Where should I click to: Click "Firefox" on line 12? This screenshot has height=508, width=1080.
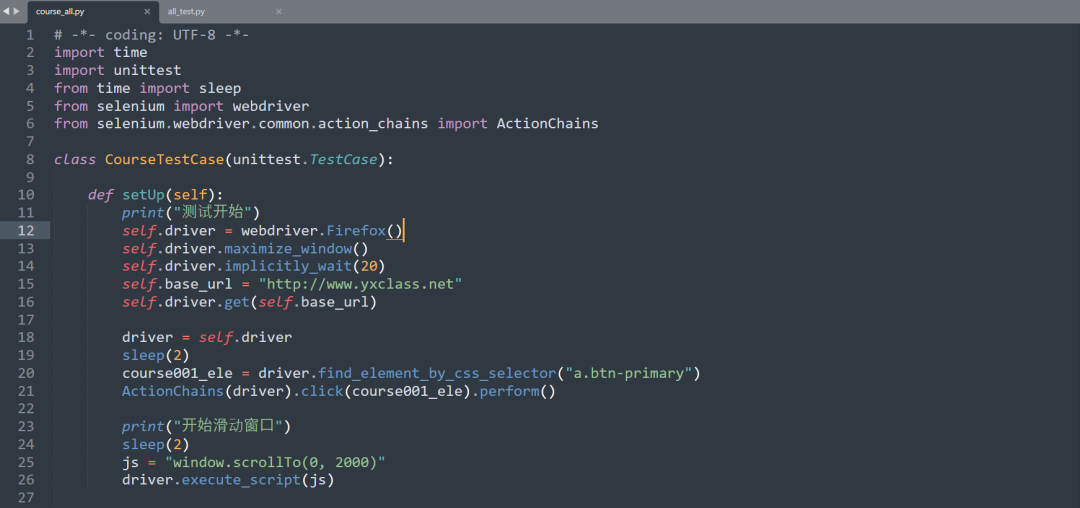[356, 231]
